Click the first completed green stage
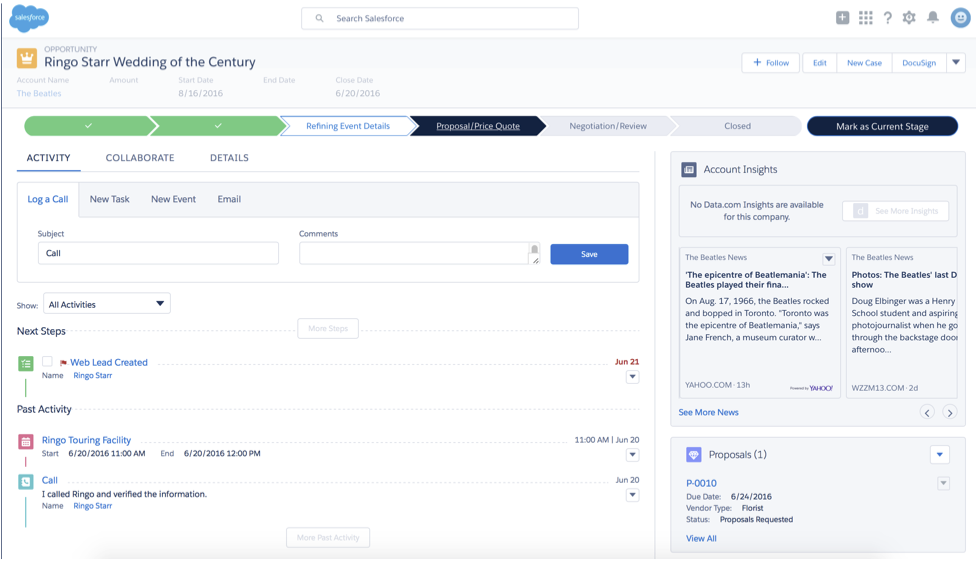This screenshot has width=978, height=565. point(89,126)
